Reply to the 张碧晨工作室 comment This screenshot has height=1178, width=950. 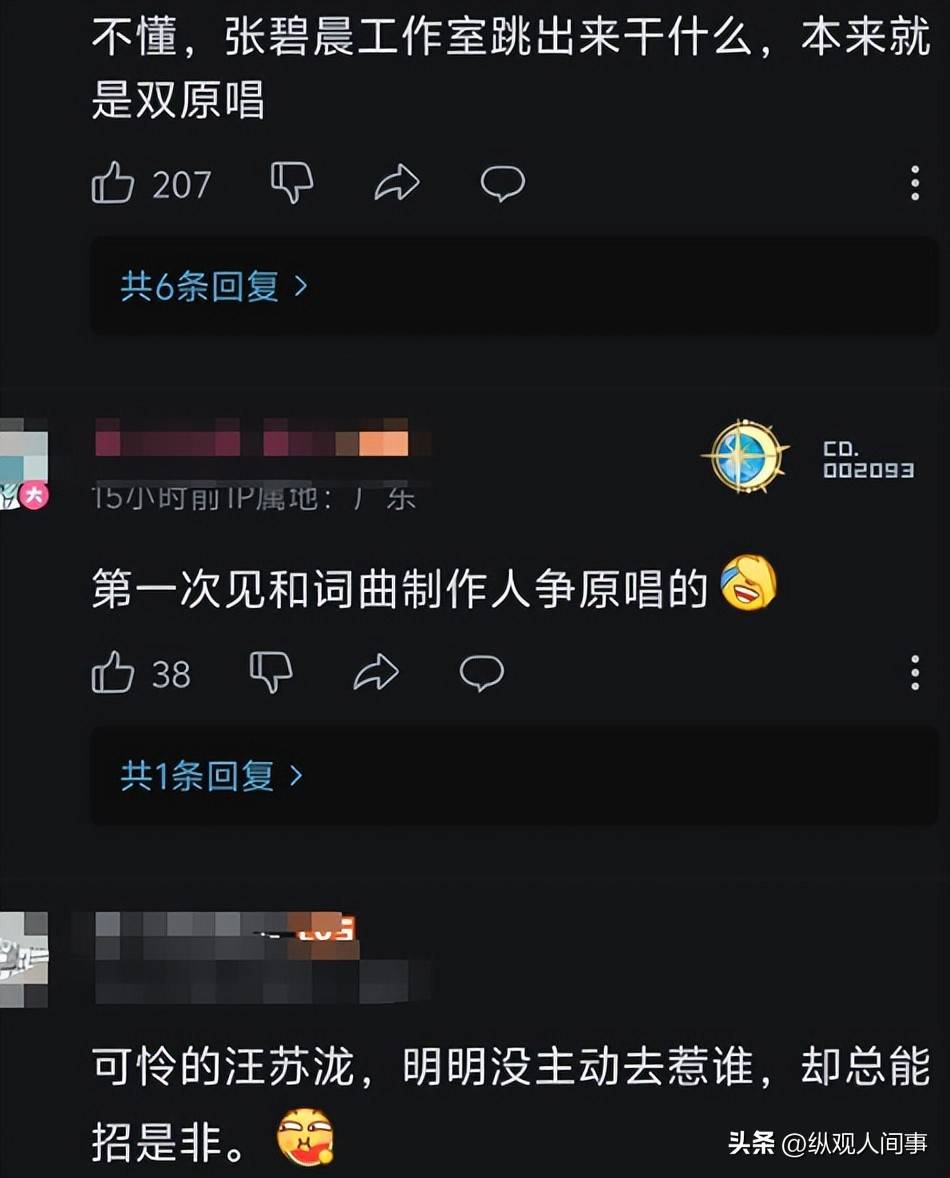click(502, 183)
